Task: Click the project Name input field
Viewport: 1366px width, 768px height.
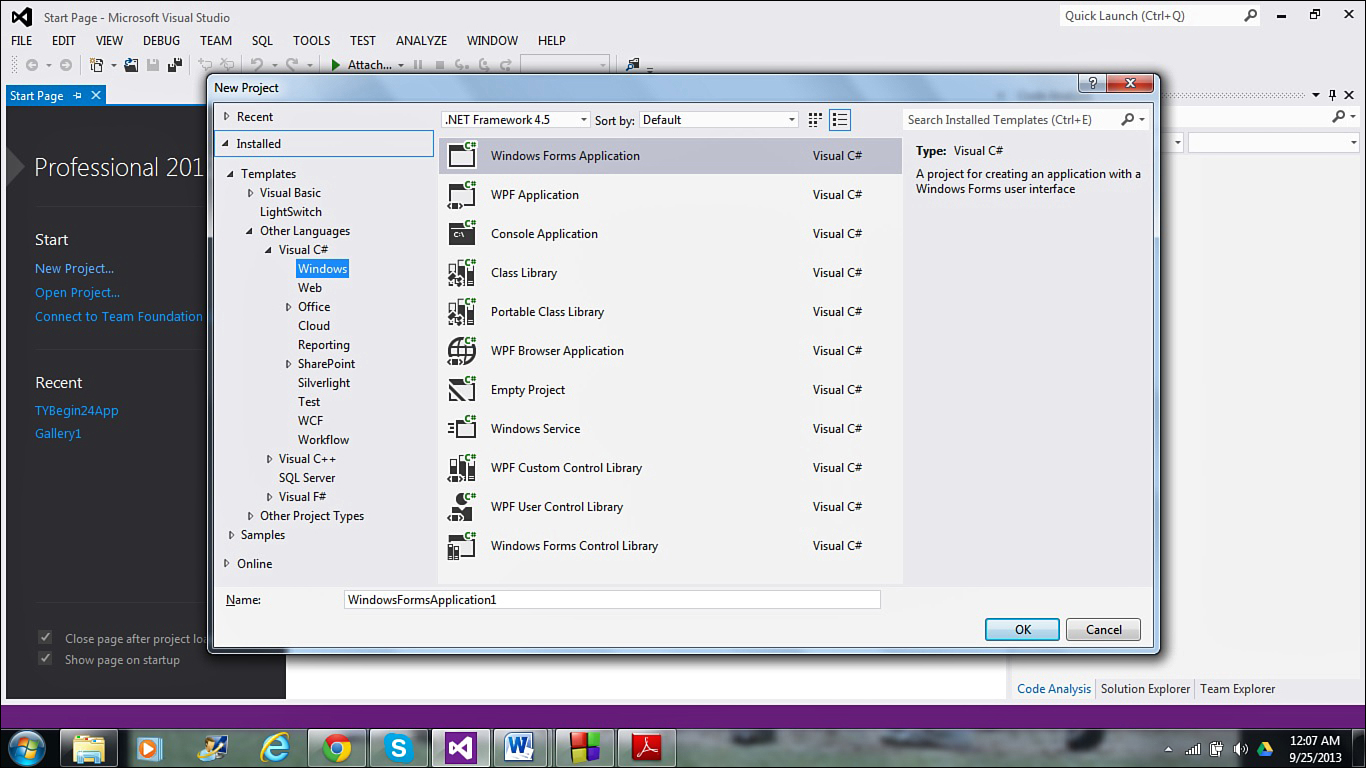Action: click(612, 600)
